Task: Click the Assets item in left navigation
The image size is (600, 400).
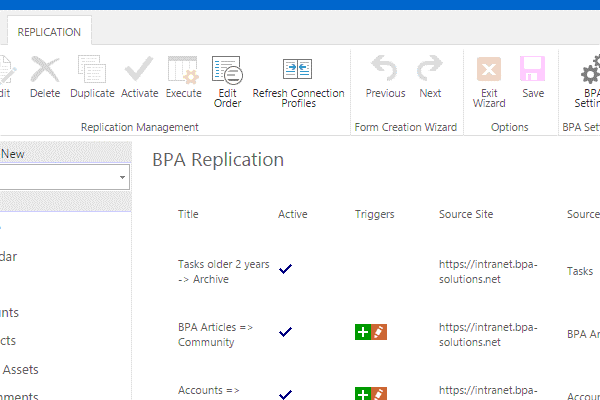Action: [x=20, y=369]
